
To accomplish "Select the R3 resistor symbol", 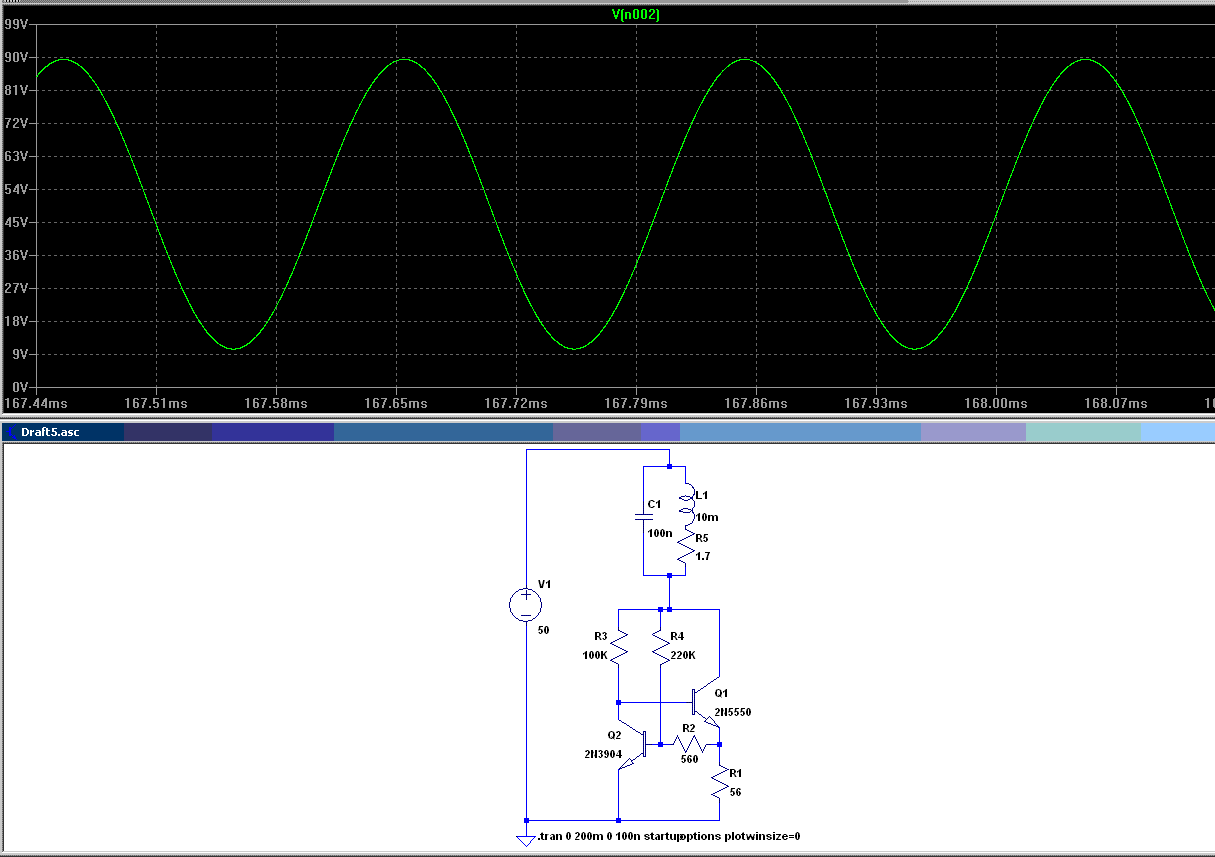I will 618,647.
